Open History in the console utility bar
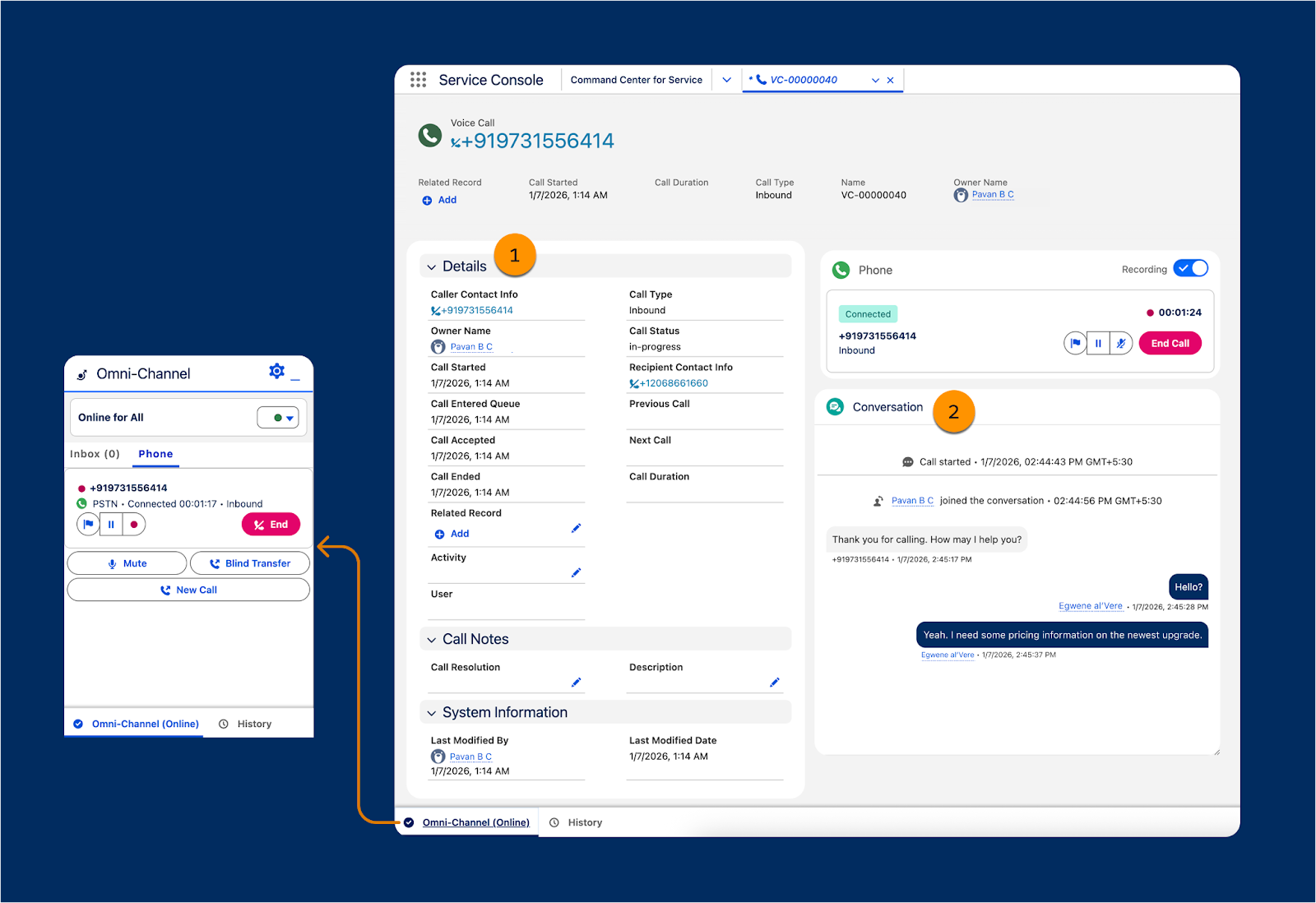This screenshot has height=903, width=1316. pos(576,822)
